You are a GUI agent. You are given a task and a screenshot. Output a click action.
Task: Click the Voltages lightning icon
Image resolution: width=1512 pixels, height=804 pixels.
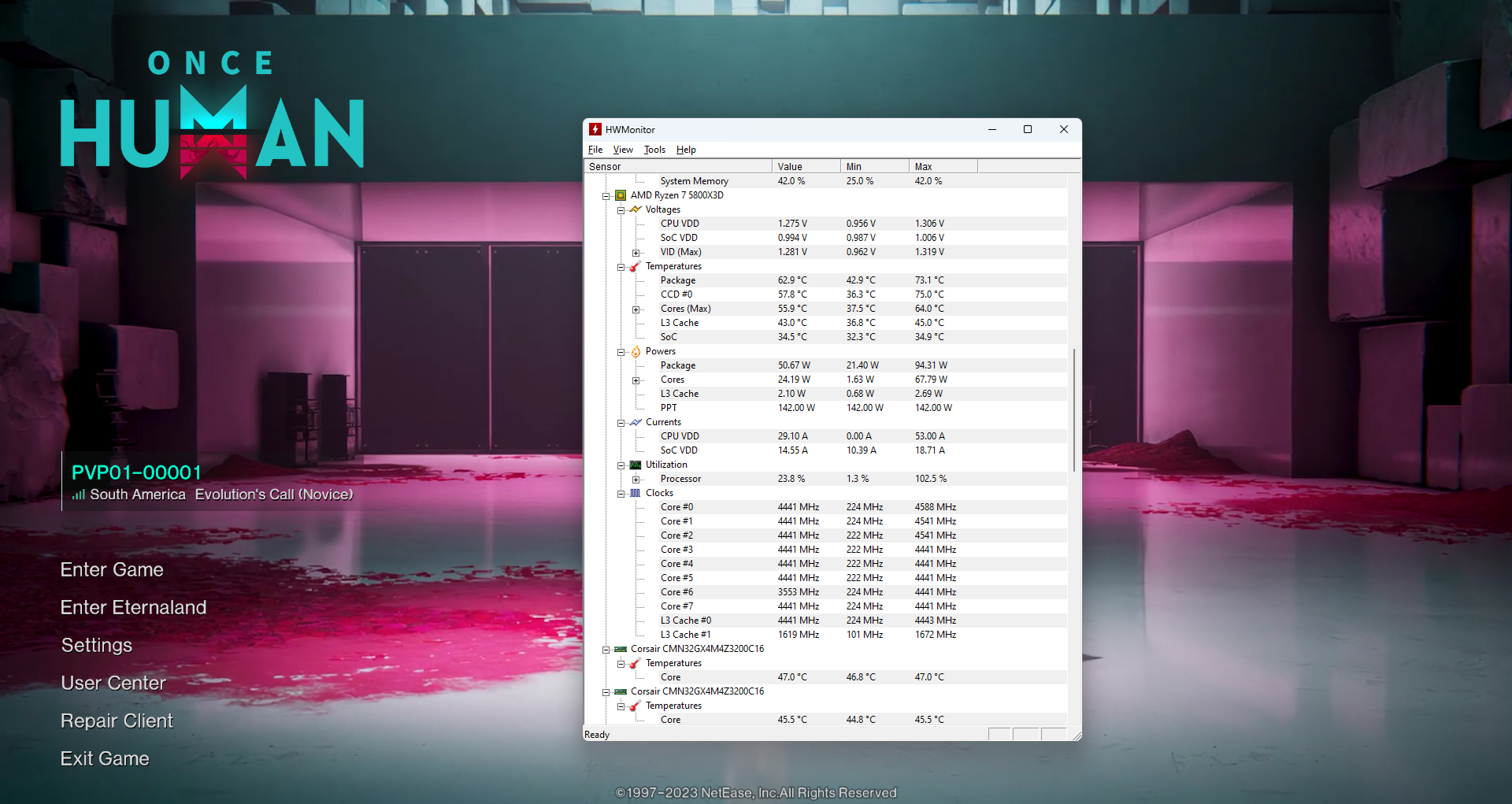point(636,209)
